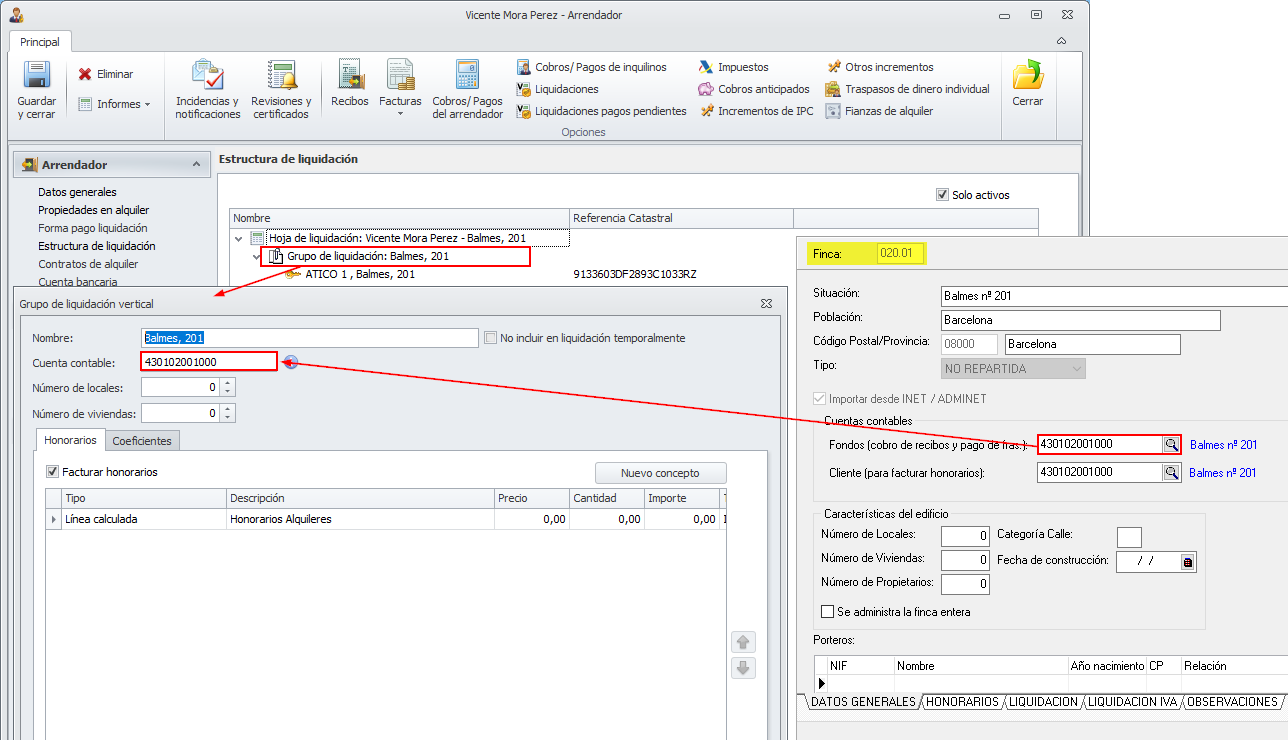Switch to the HONORARIOS bottom tab
Image resolution: width=1288 pixels, height=740 pixels.
click(962, 702)
